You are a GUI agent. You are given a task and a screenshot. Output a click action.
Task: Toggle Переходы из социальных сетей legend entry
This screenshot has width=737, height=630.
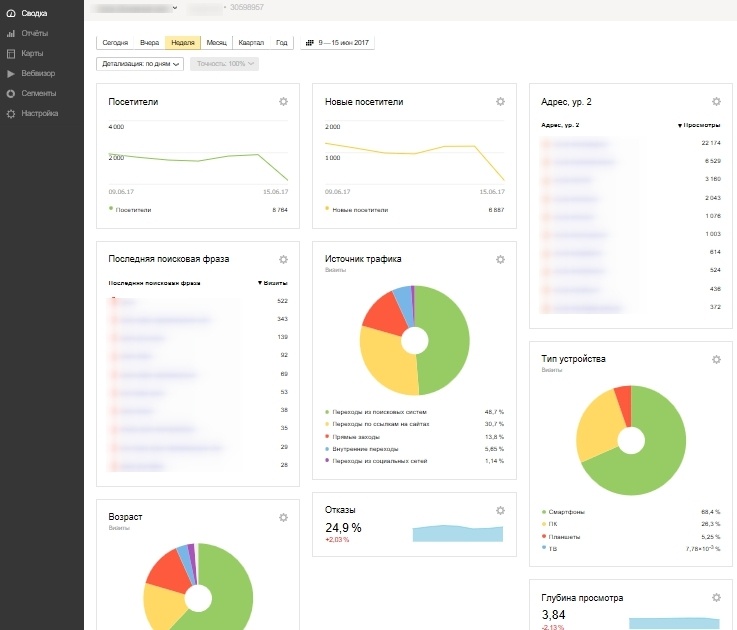tap(376, 461)
